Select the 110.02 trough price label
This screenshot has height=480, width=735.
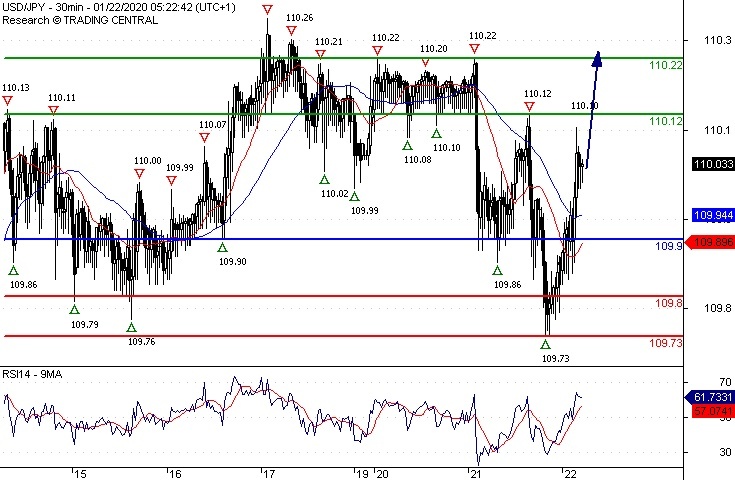[x=335, y=194]
